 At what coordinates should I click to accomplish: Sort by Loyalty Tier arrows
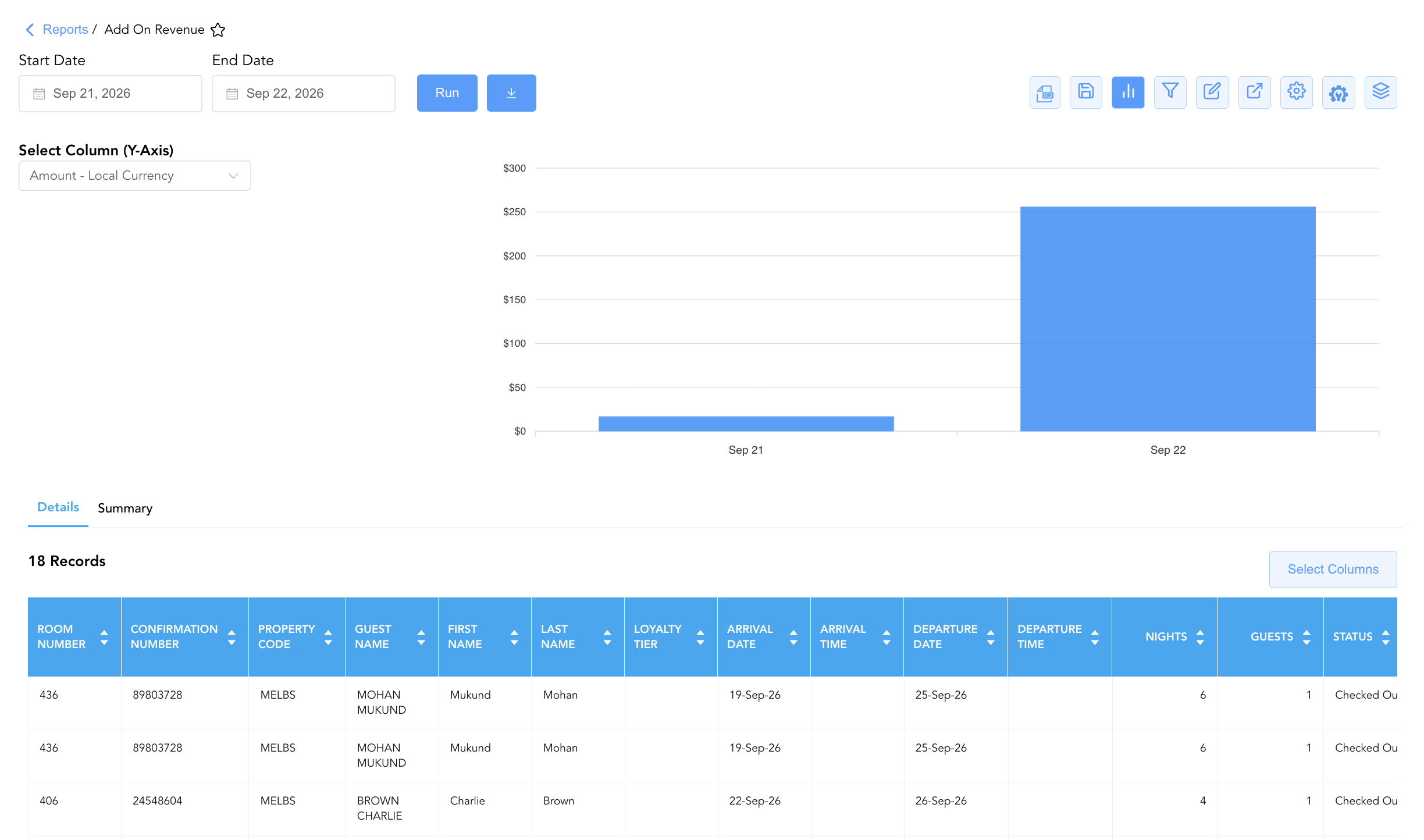700,638
